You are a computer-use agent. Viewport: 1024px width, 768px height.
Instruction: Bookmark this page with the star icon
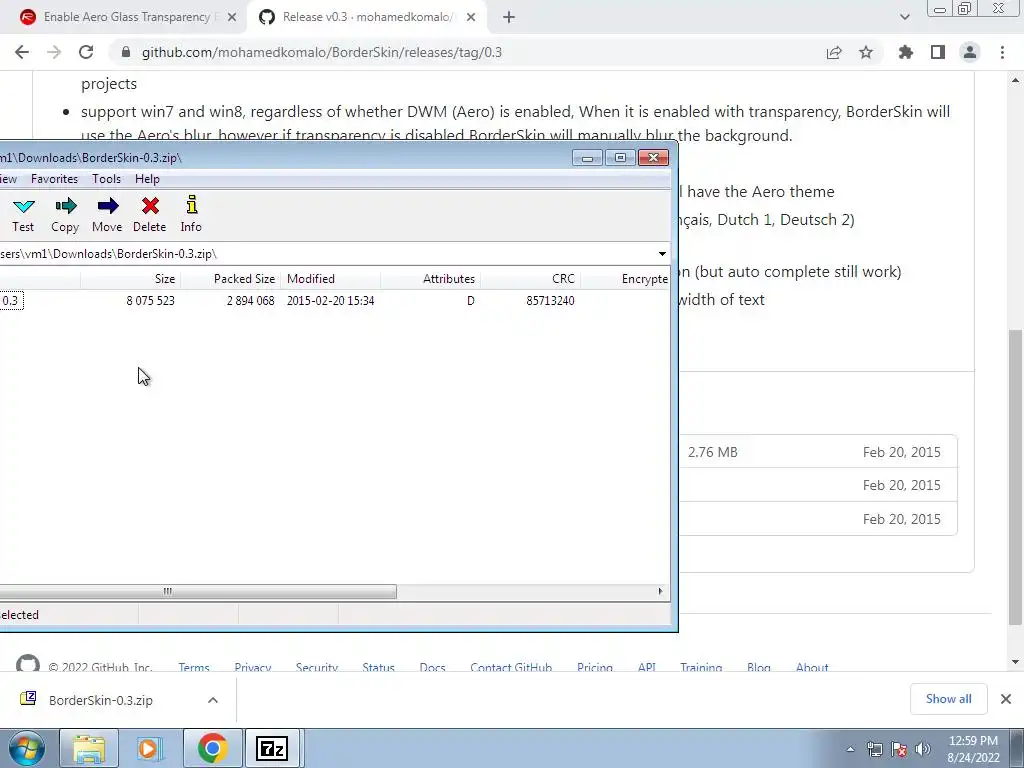[x=866, y=52]
